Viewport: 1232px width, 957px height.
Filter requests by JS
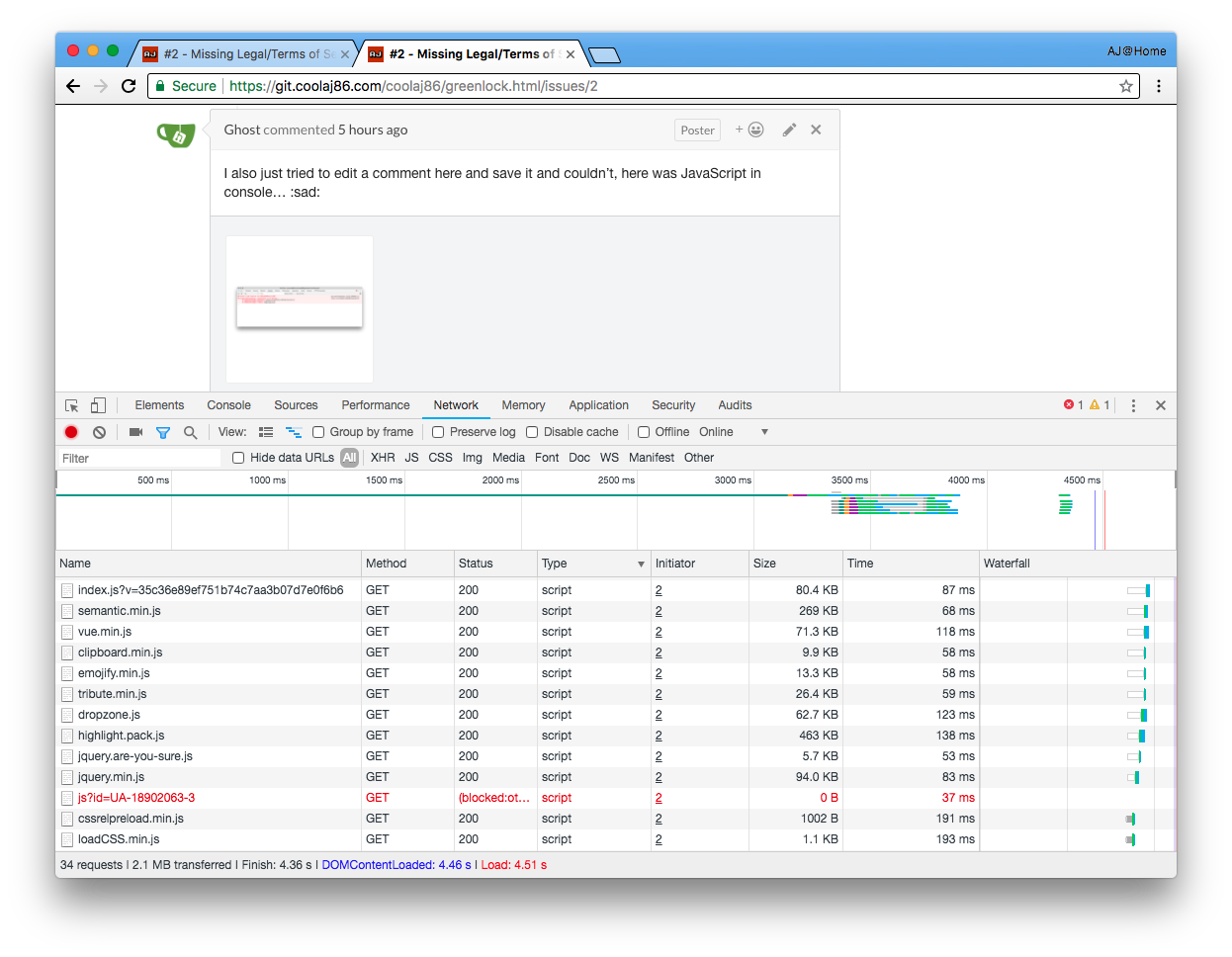411,458
